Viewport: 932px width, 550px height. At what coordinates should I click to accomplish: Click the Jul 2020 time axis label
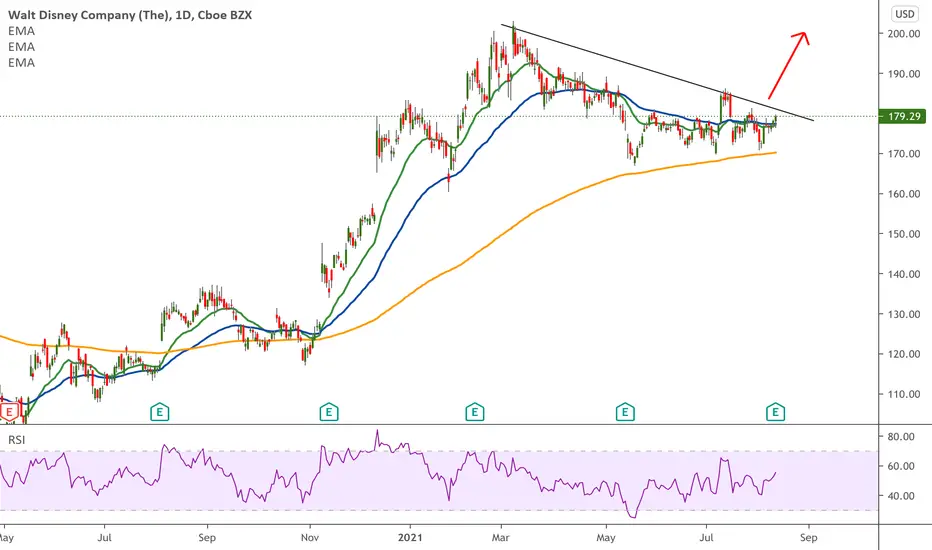pos(104,538)
